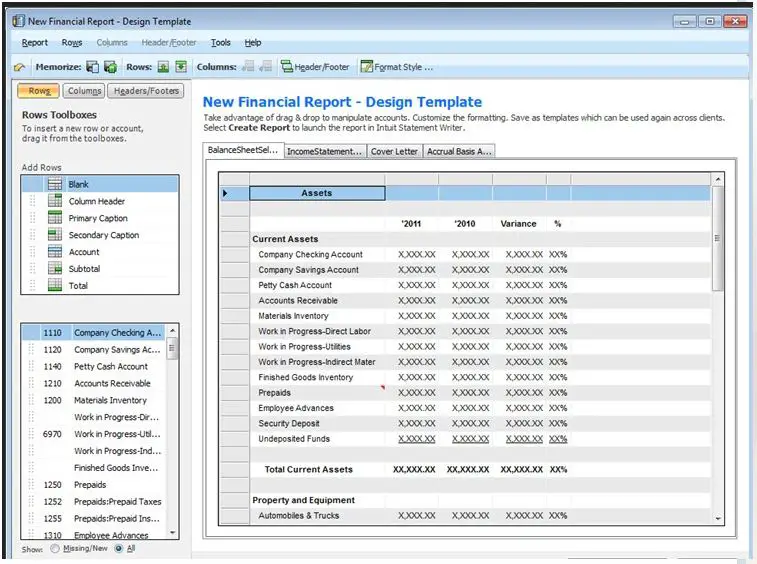Click the report grid scroll-up arrow
This screenshot has height=564, width=757.
pyautogui.click(x=718, y=179)
